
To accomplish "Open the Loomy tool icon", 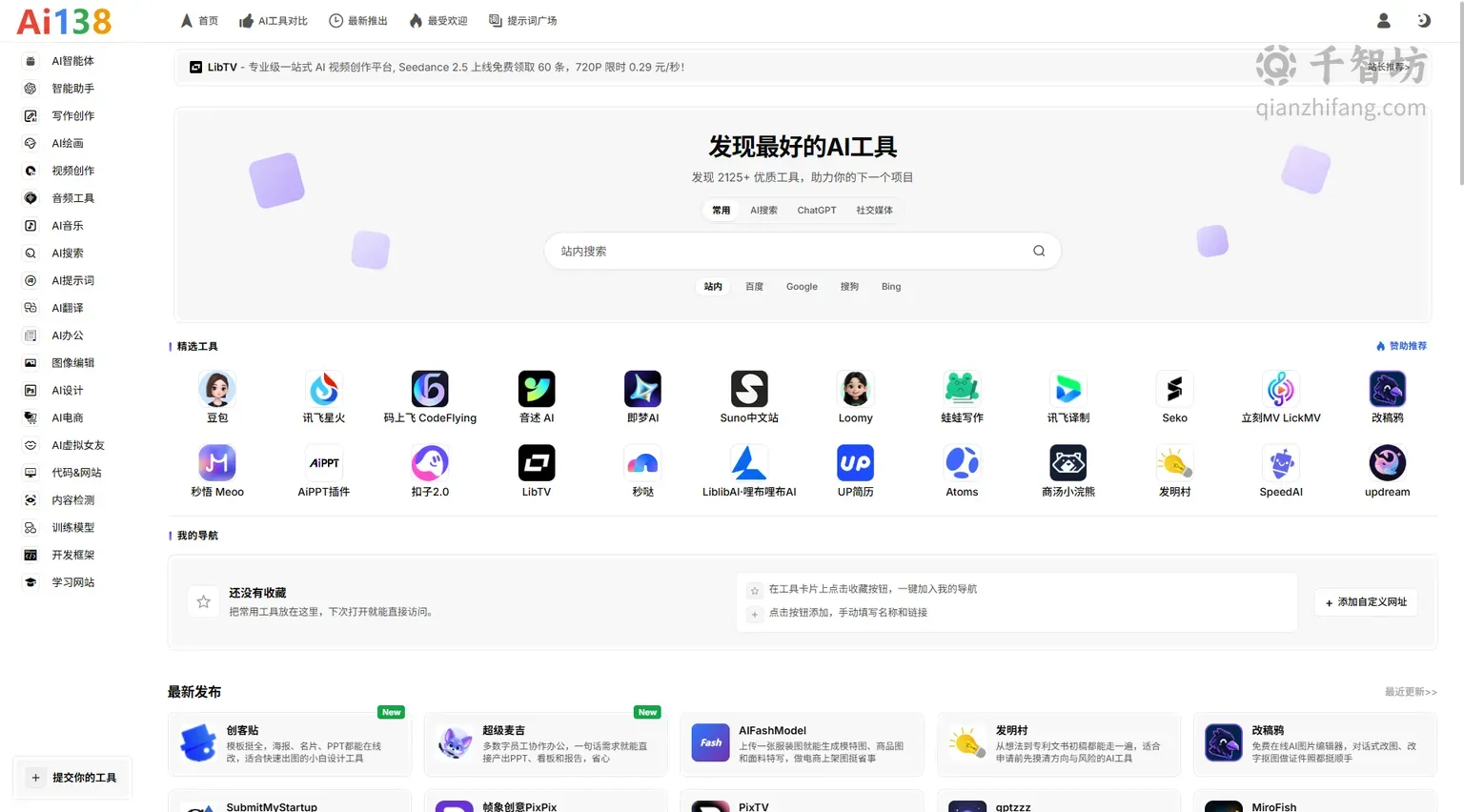I will tap(856, 389).
